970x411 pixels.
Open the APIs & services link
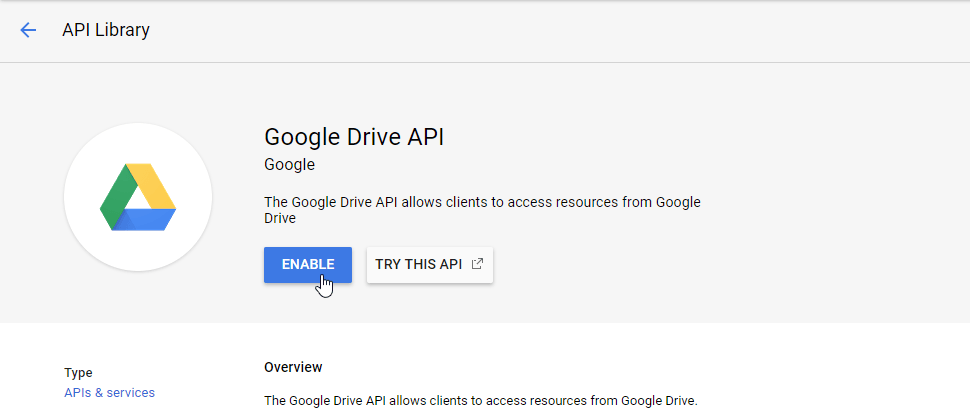109,393
